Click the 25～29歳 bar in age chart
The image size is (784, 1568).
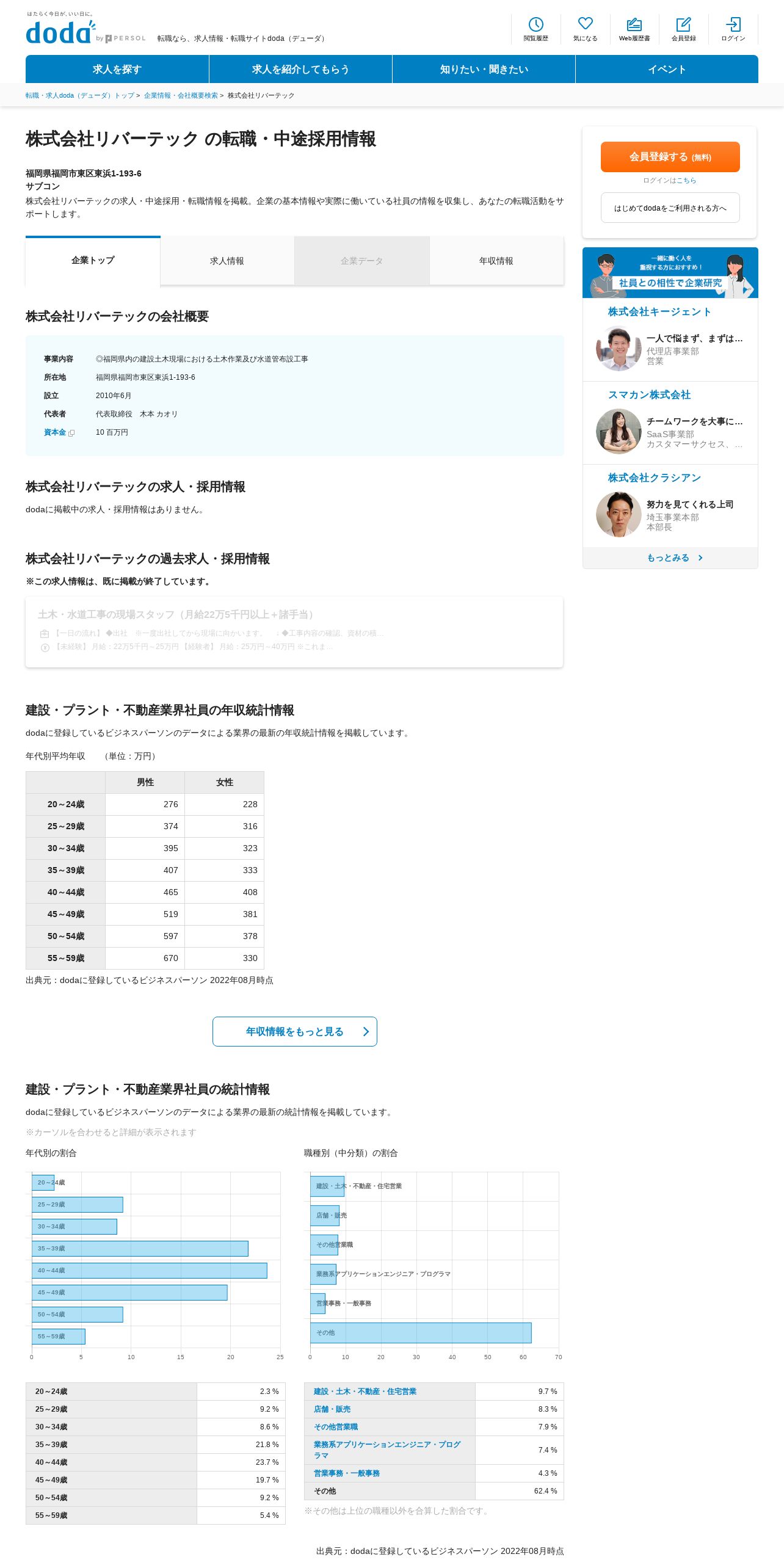point(78,1205)
